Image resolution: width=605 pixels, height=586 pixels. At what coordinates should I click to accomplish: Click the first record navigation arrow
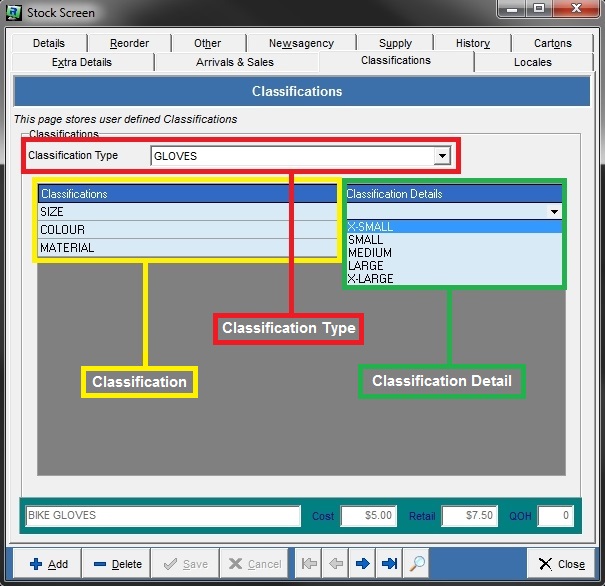[x=307, y=564]
